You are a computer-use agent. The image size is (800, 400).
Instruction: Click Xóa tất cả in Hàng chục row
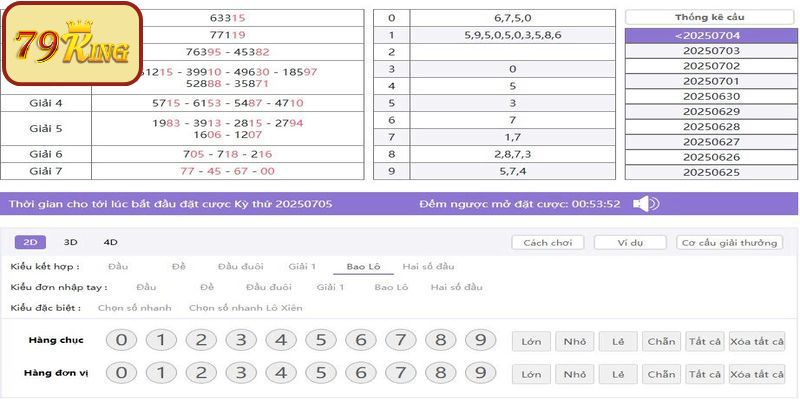pos(757,341)
